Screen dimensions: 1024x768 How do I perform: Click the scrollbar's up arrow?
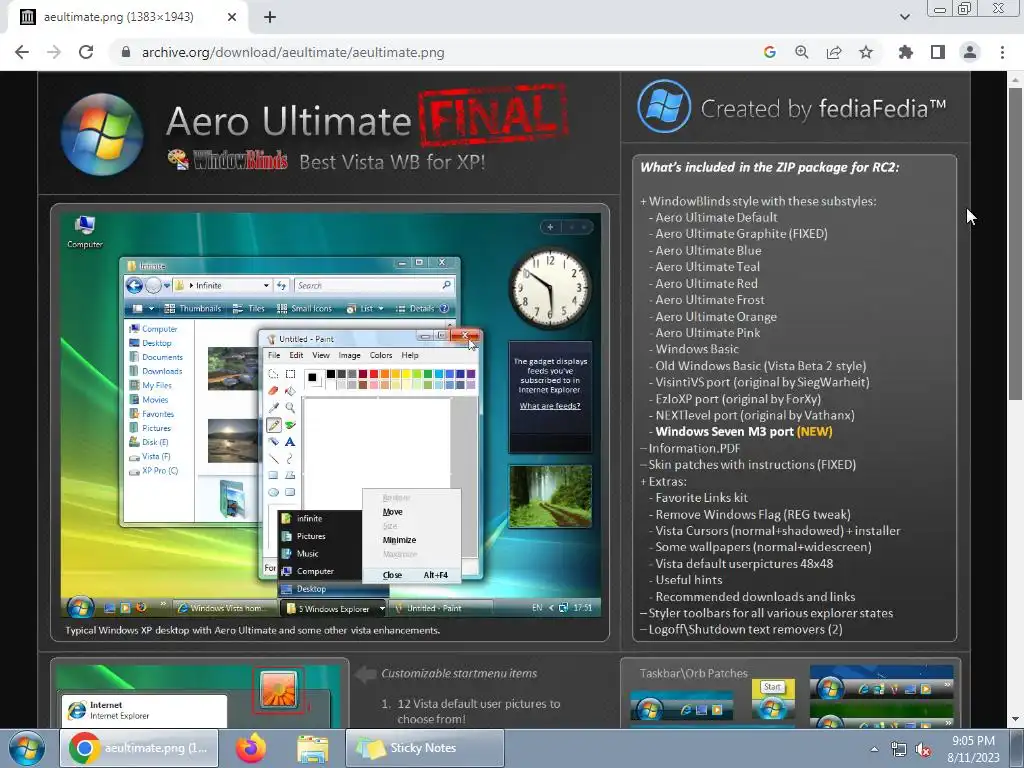point(1015,79)
